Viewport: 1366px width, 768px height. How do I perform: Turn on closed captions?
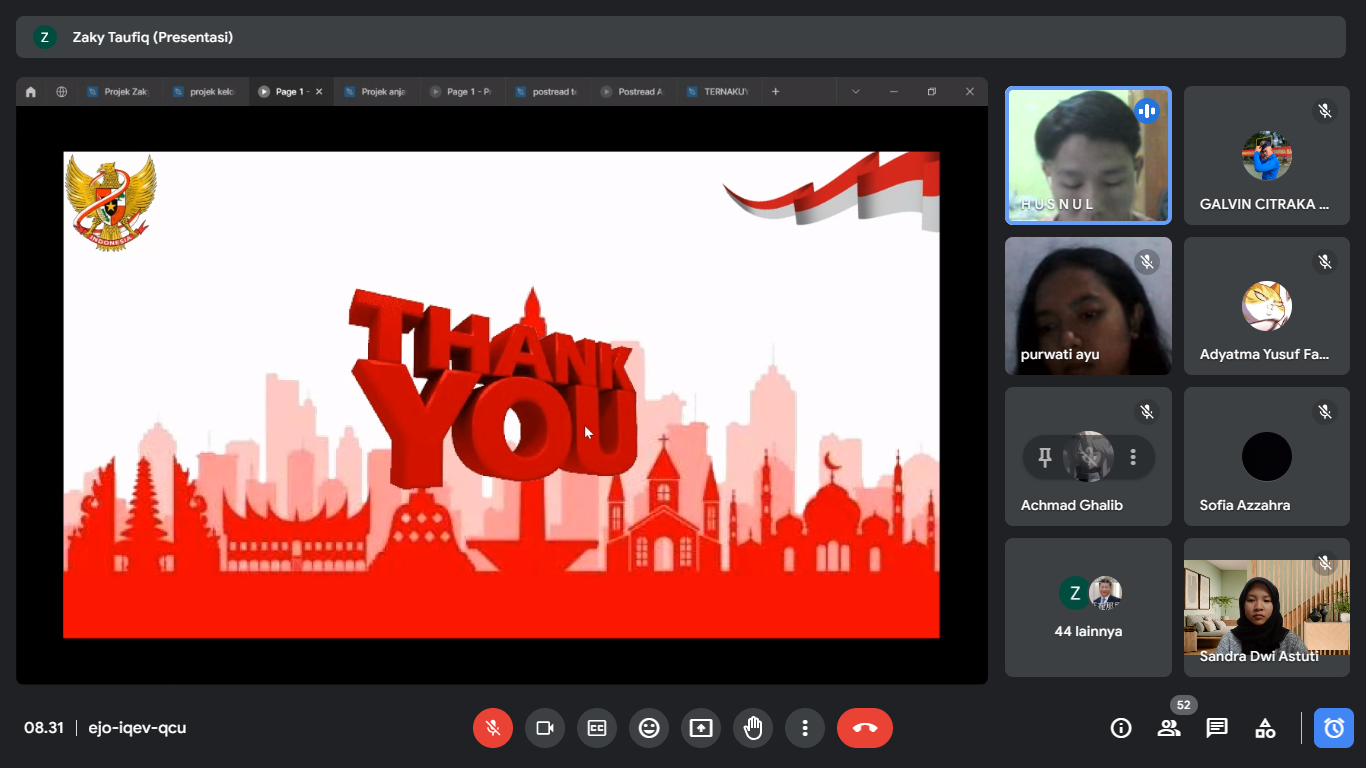click(597, 728)
